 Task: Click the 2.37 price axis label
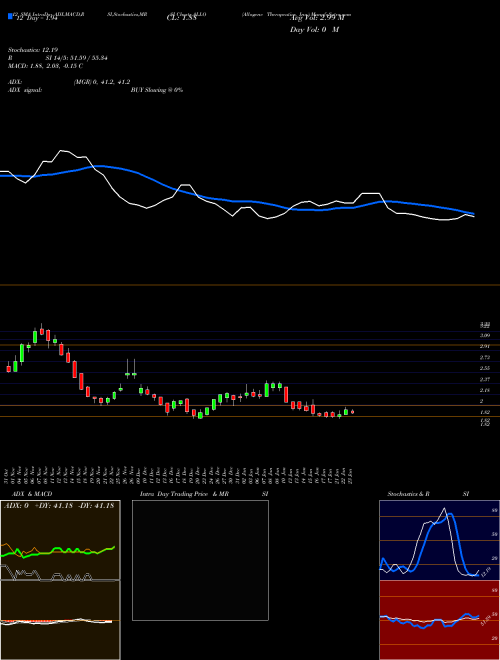click(x=485, y=379)
